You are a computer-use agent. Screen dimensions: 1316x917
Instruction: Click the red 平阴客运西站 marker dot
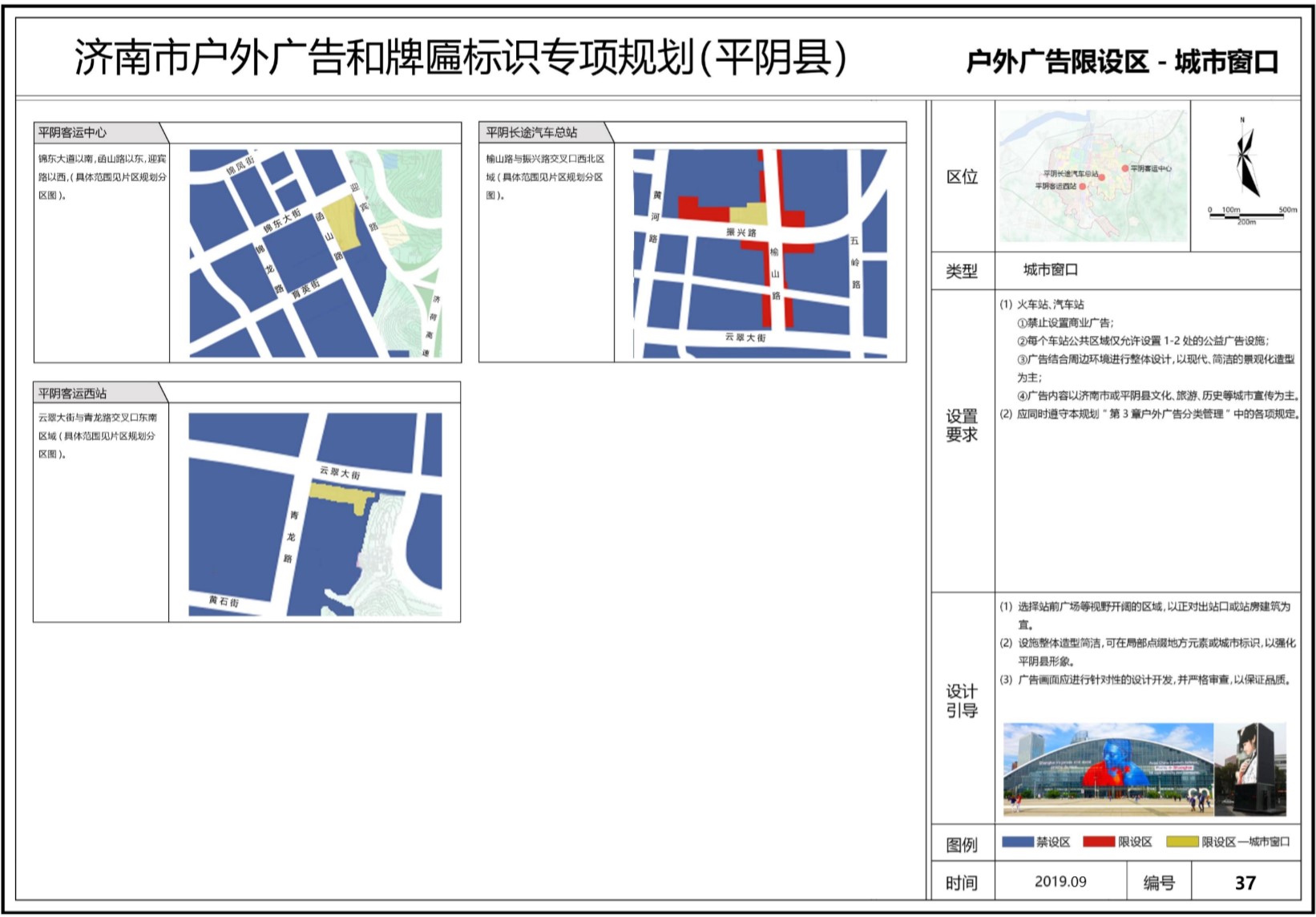pyautogui.click(x=1083, y=186)
